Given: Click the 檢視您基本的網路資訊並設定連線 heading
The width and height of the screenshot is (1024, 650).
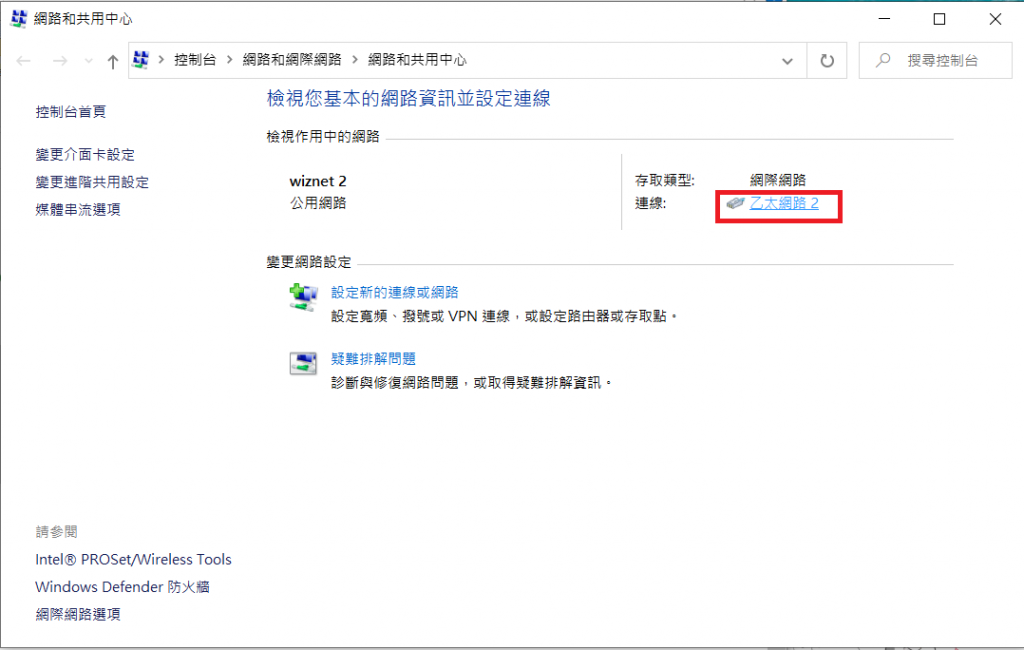Looking at the screenshot, I should pyautogui.click(x=408, y=99).
